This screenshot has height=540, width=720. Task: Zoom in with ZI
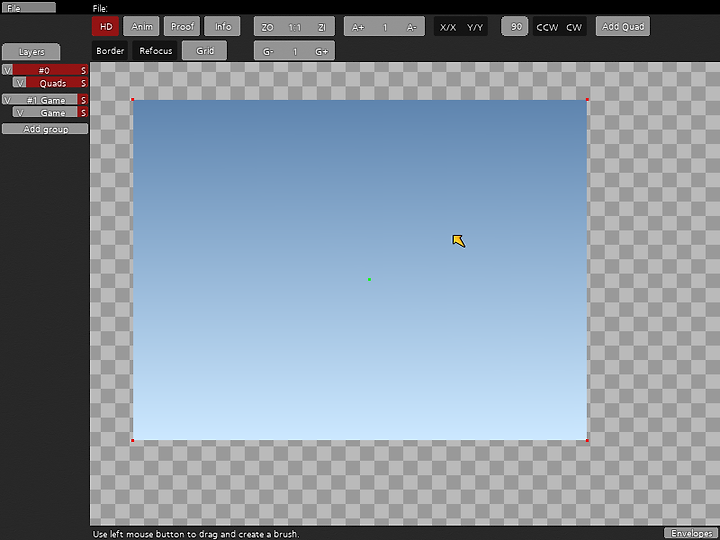click(x=321, y=27)
